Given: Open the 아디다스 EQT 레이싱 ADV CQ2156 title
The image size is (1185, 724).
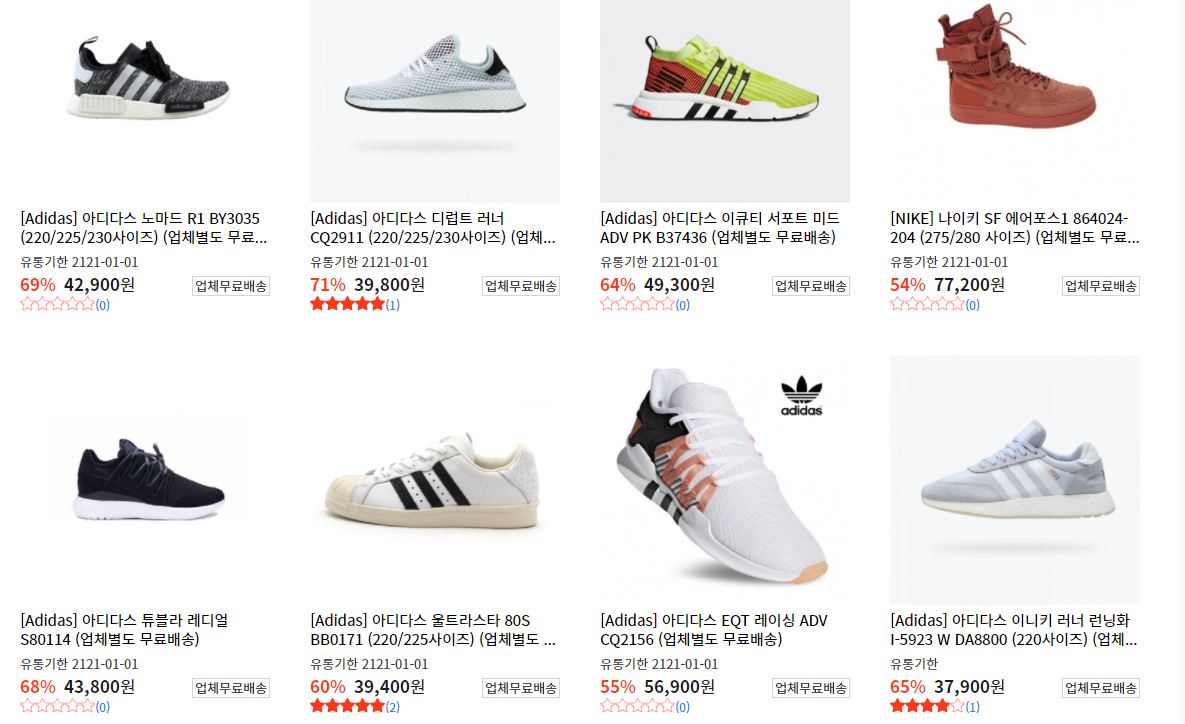Looking at the screenshot, I should pyautogui.click(x=714, y=630).
